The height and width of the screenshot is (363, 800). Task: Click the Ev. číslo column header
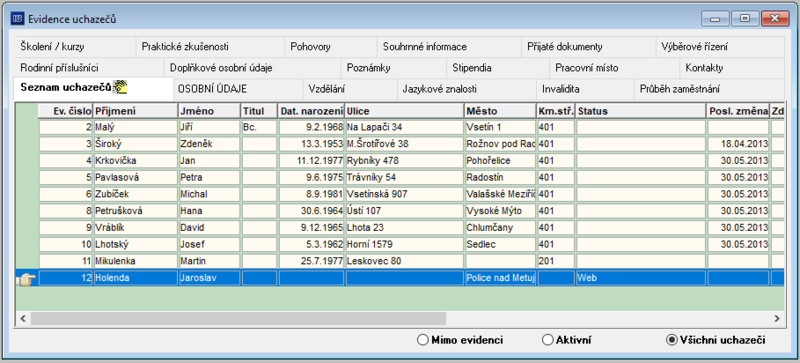(66, 111)
